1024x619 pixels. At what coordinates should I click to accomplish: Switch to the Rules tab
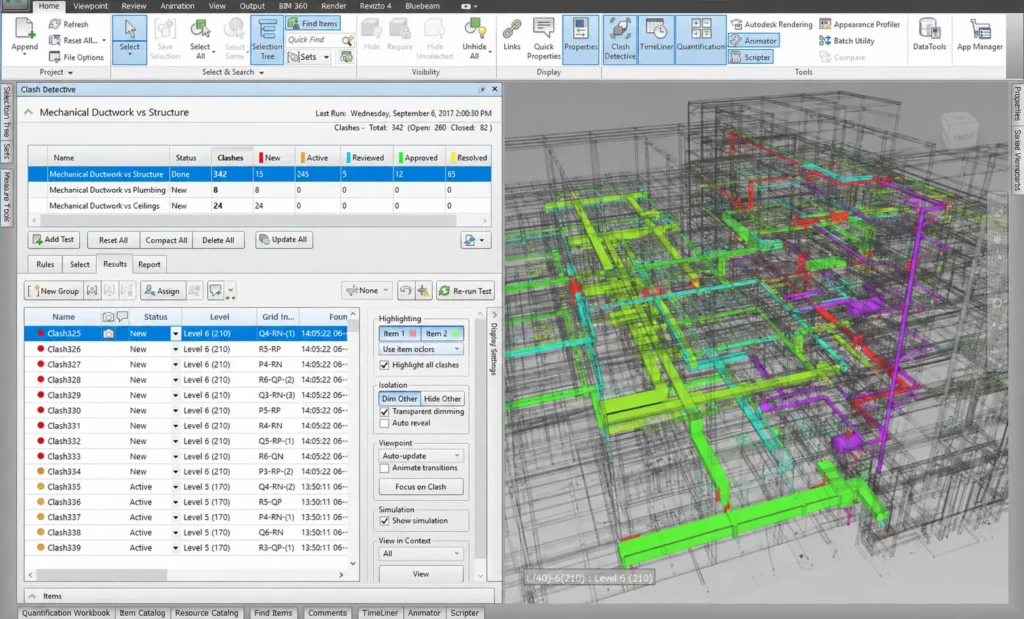pyautogui.click(x=45, y=264)
